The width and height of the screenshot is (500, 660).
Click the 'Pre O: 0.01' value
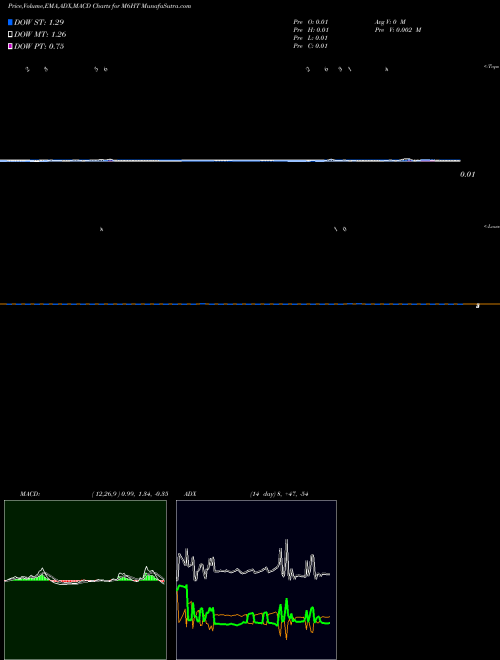pyautogui.click(x=311, y=22)
